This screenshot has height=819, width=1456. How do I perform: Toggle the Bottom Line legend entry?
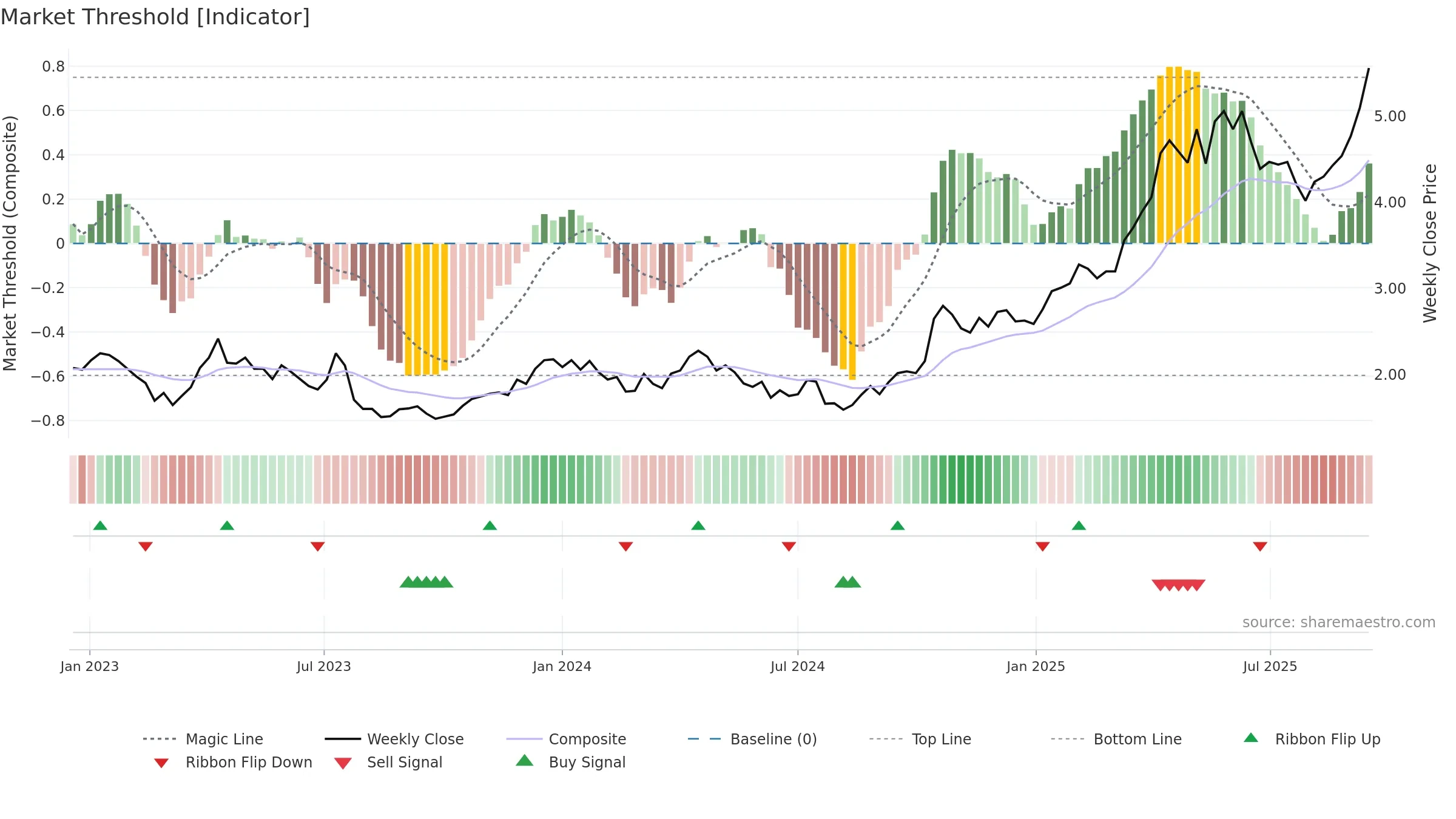tap(1116, 739)
